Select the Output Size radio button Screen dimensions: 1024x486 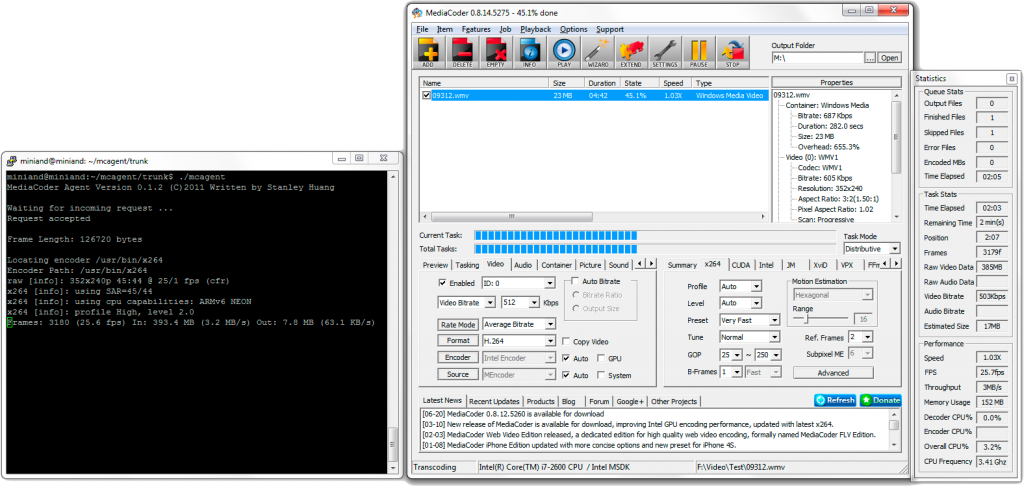[x=575, y=308]
